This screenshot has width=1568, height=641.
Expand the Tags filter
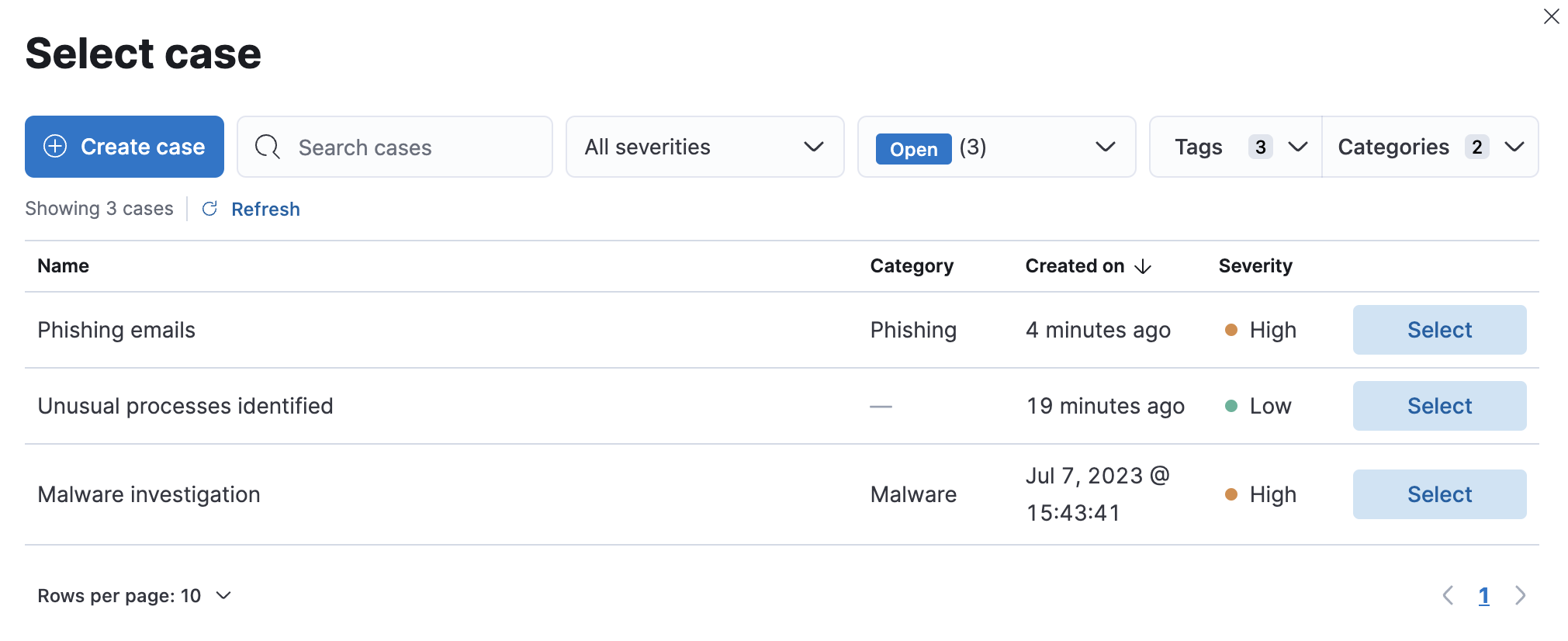(1236, 147)
